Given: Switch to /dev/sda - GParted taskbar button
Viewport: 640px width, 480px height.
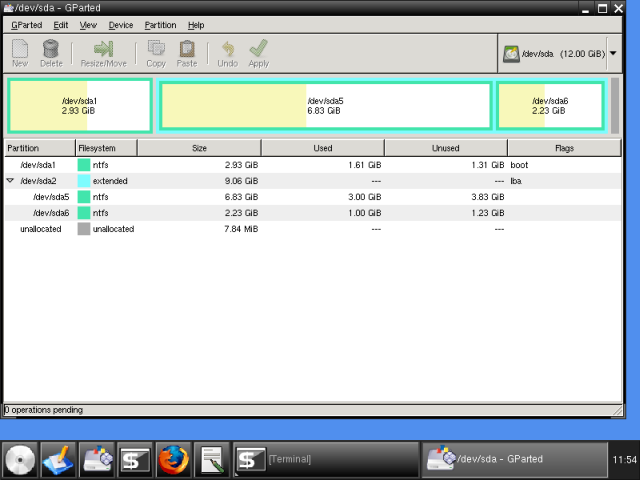Looking at the screenshot, I should tap(514, 460).
